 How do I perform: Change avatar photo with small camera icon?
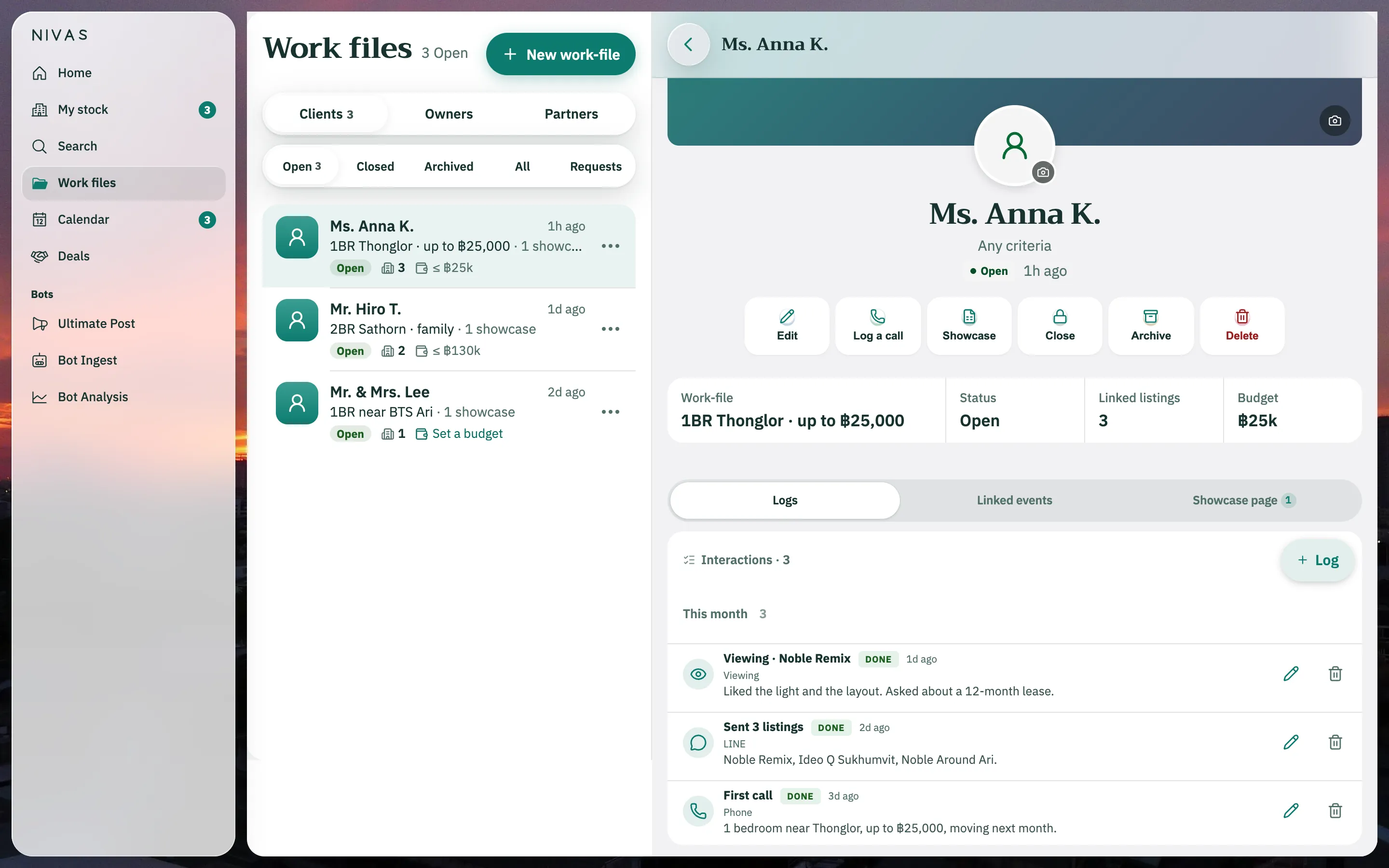point(1043,172)
